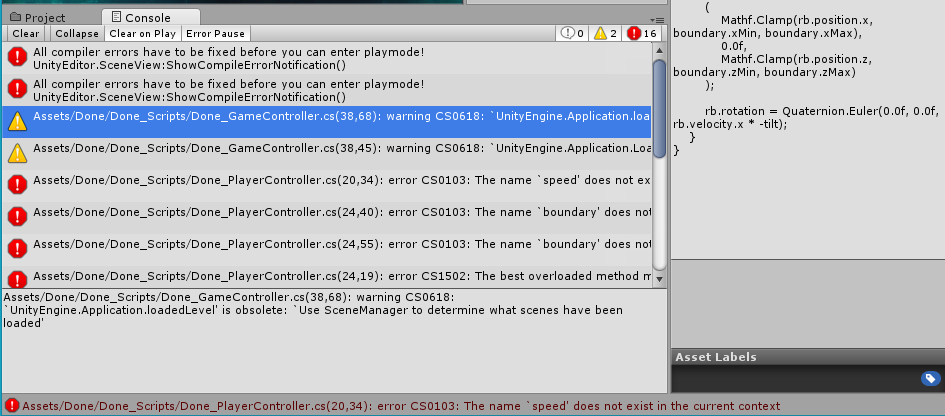
Task: Click the status bar 'speed' error message
Action: tap(401, 406)
